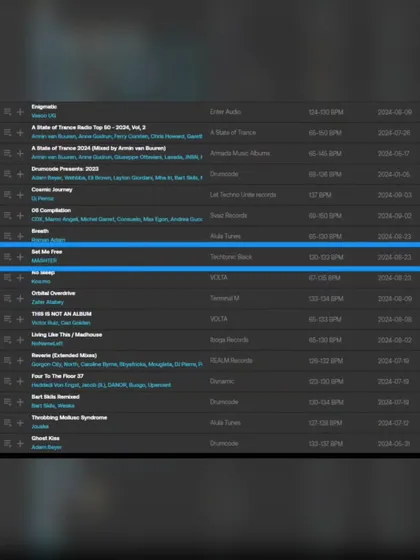Viewport: 420px width, 560px height.
Task: Open Four To The Floor 37 title
Action: [x=58, y=376]
